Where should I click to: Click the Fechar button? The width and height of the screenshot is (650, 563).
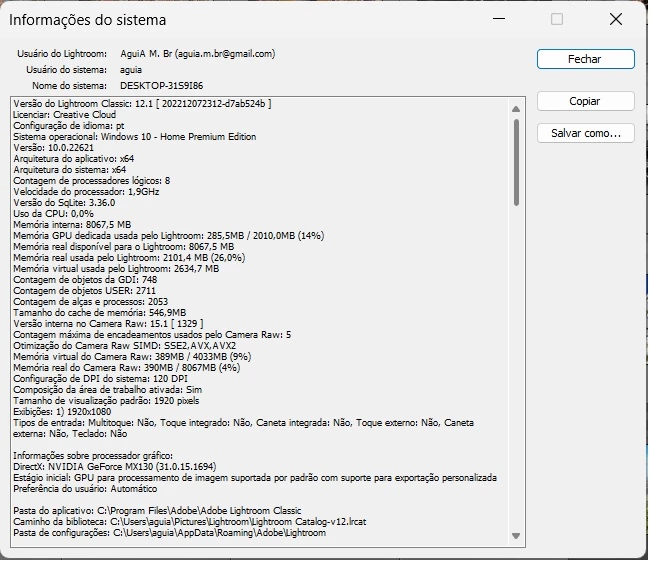tap(587, 59)
